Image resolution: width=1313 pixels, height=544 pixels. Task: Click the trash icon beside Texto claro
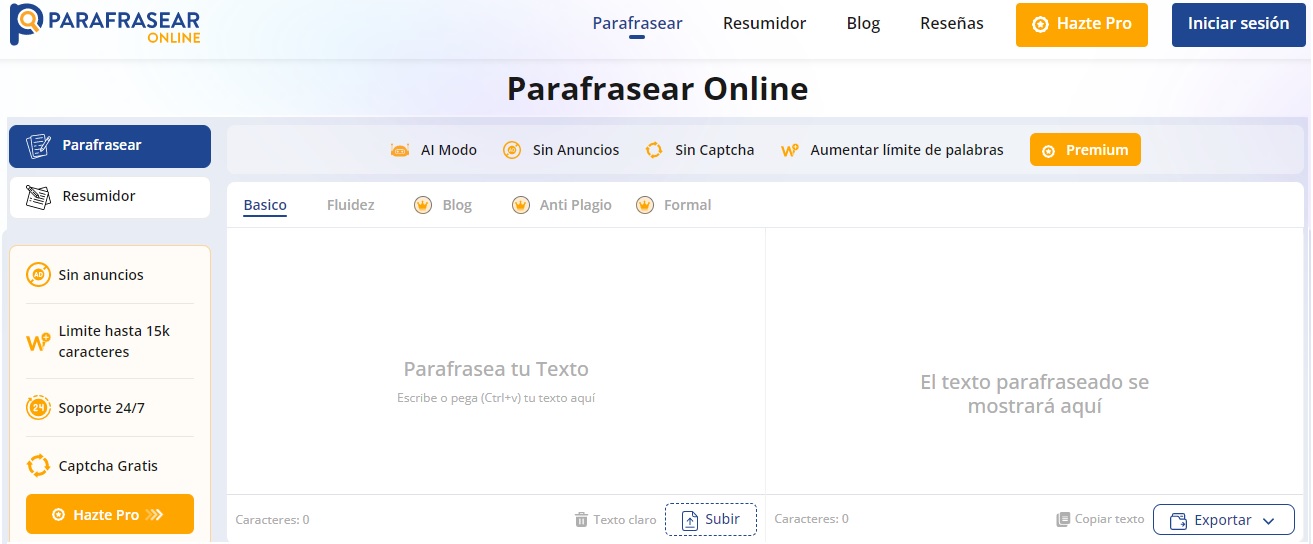point(581,520)
